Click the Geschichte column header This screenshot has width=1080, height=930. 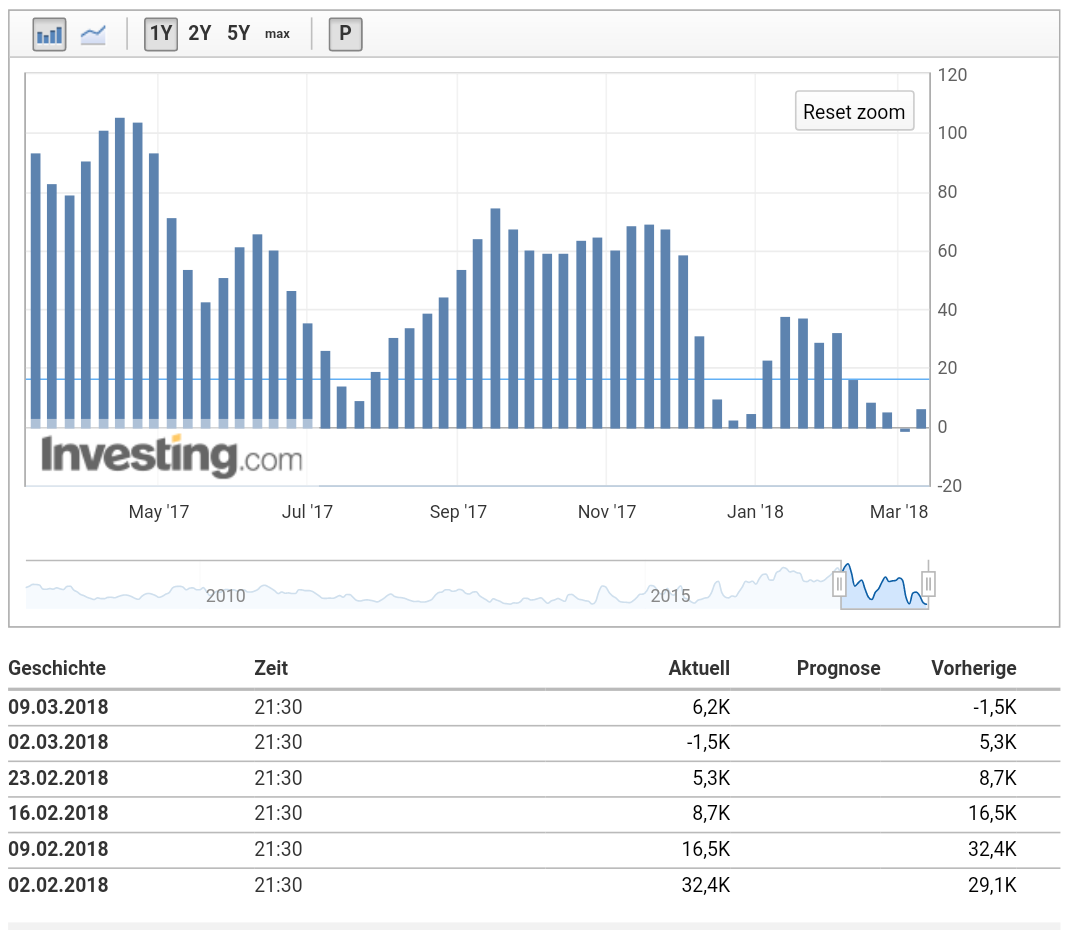pyautogui.click(x=57, y=669)
